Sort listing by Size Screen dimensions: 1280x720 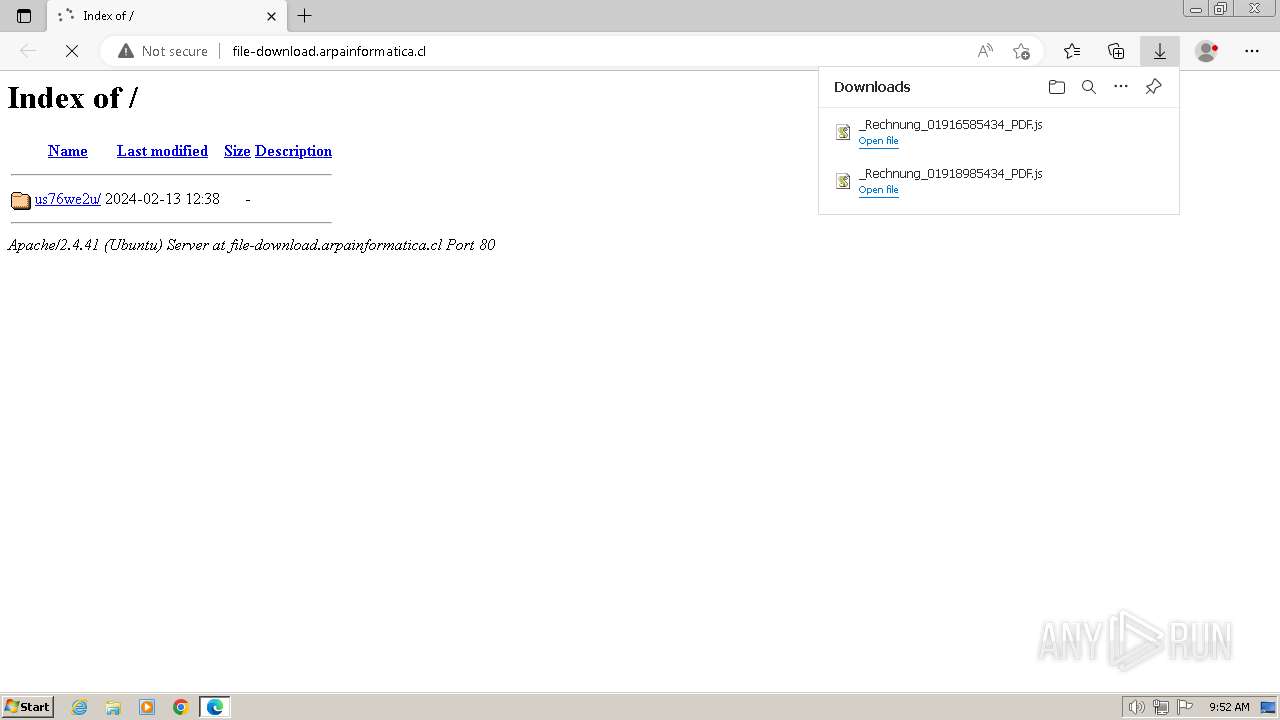pyautogui.click(x=237, y=151)
